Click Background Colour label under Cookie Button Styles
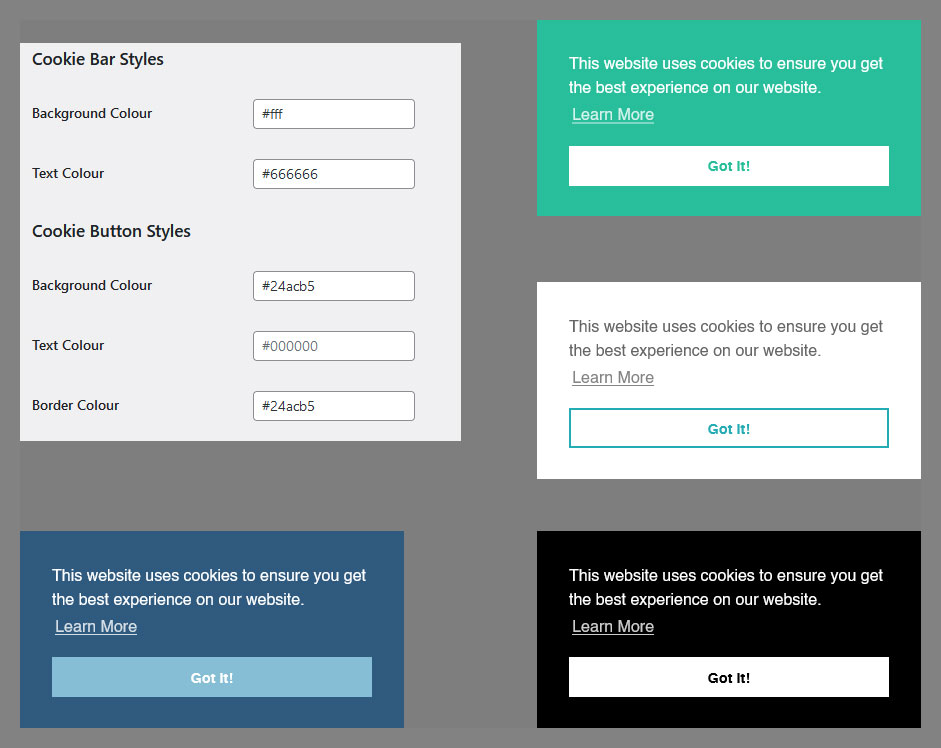 (x=92, y=285)
